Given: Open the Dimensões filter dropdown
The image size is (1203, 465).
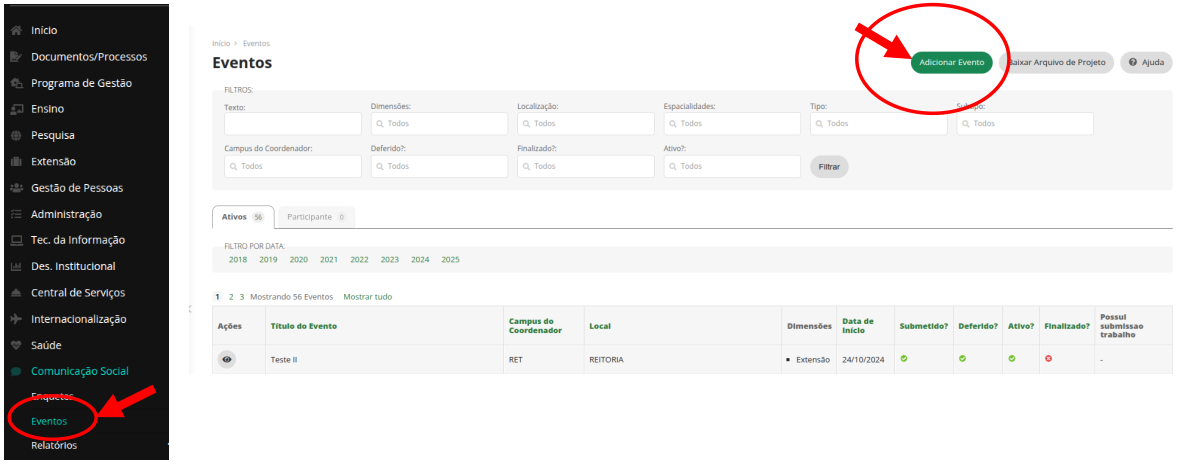Looking at the screenshot, I should pyautogui.click(x=439, y=124).
